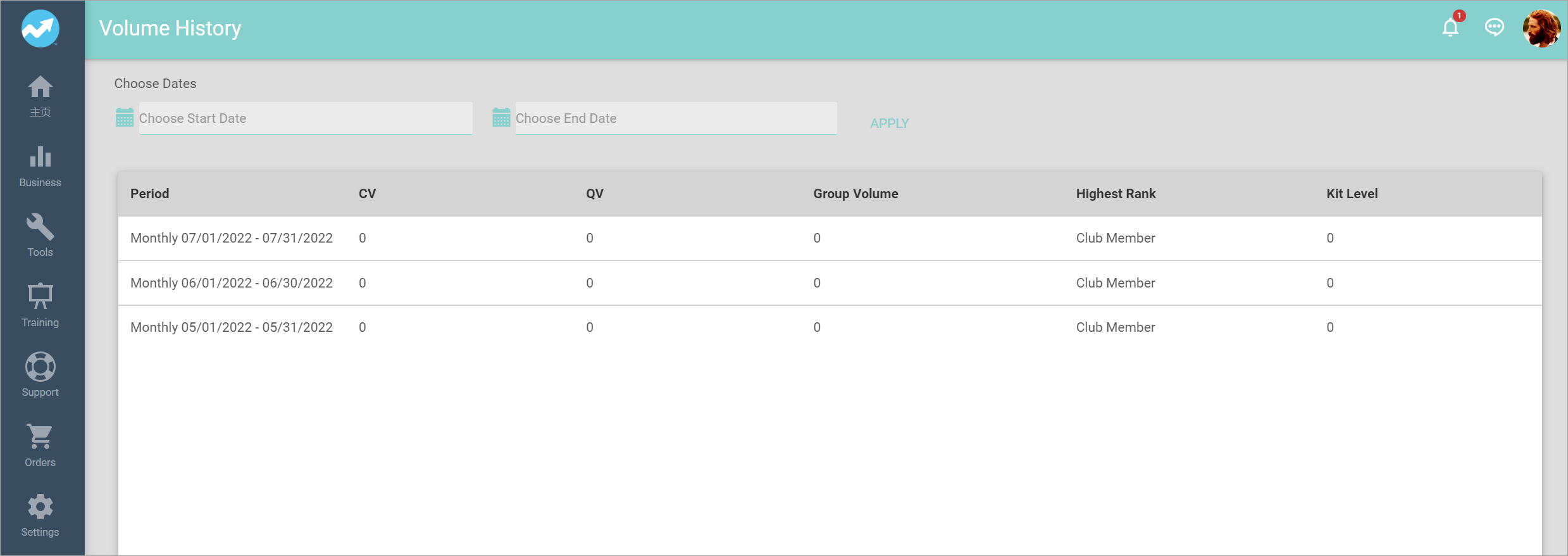Select the Group Volume column header

856,194
